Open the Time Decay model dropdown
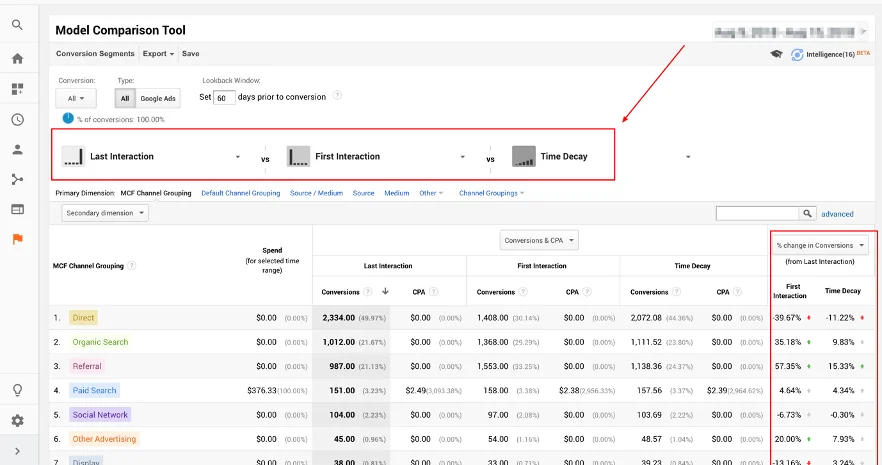Viewport: 882px width, 465px height. pos(688,157)
